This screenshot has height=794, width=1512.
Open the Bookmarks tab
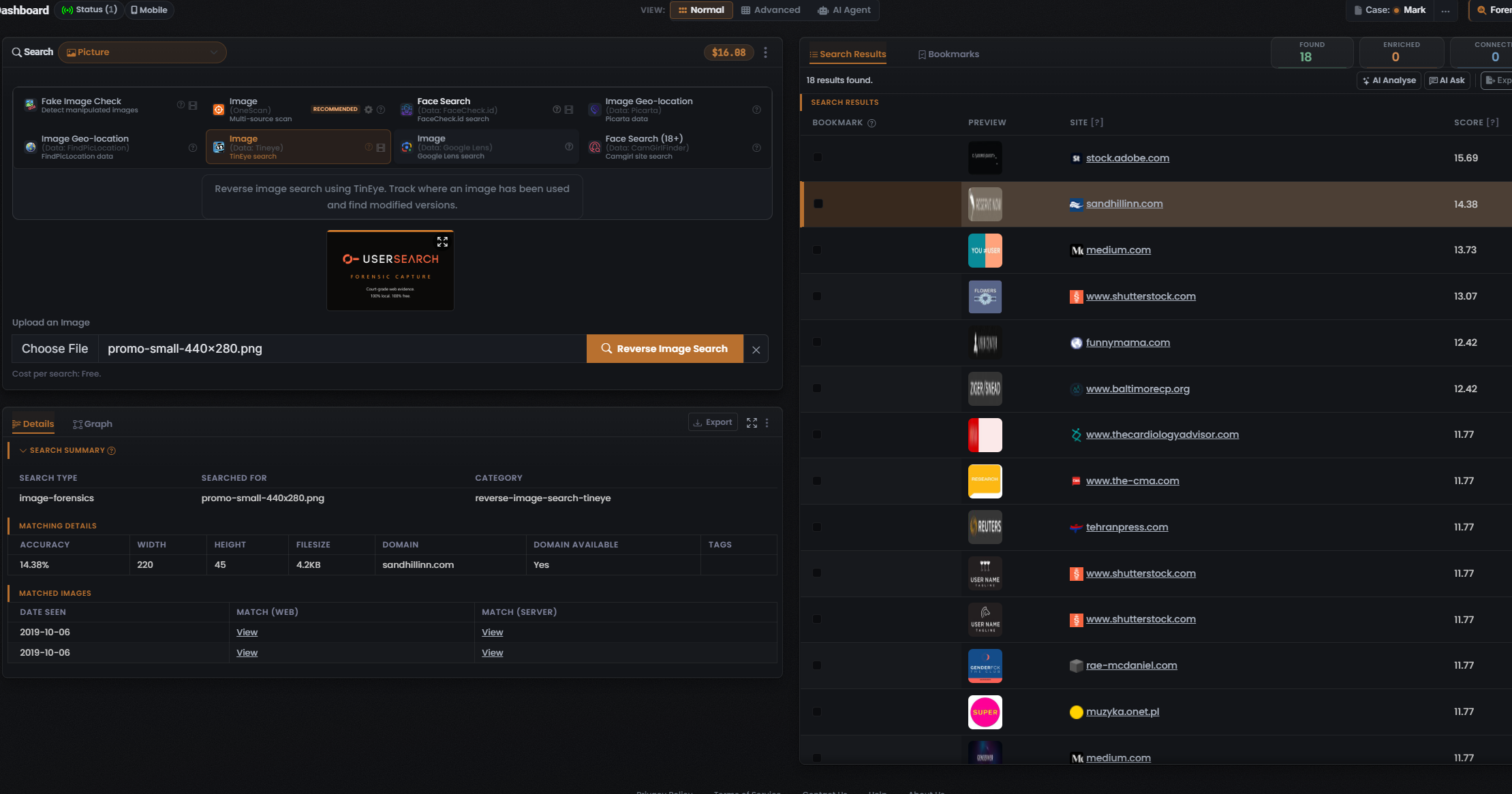point(948,54)
